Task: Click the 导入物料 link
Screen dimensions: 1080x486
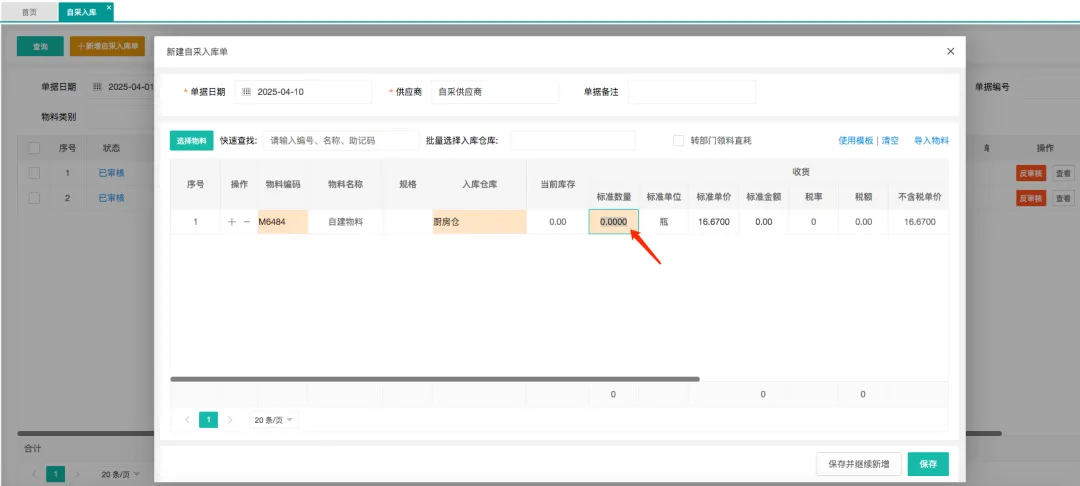Action: tap(931, 141)
